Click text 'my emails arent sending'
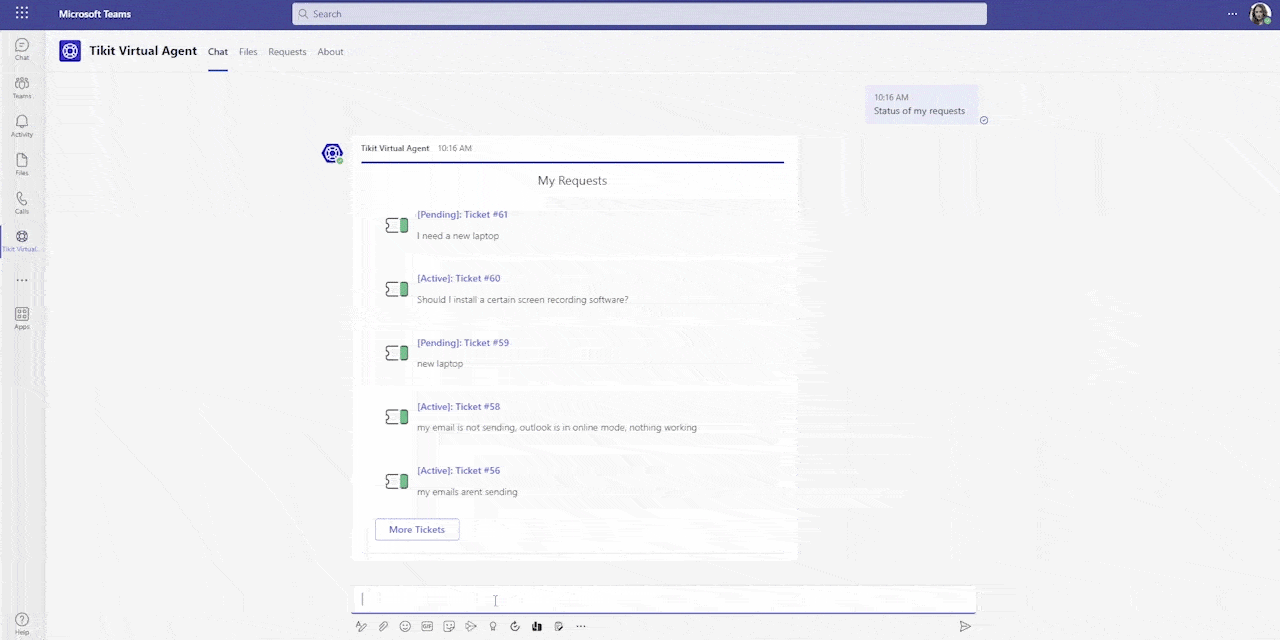 [467, 492]
